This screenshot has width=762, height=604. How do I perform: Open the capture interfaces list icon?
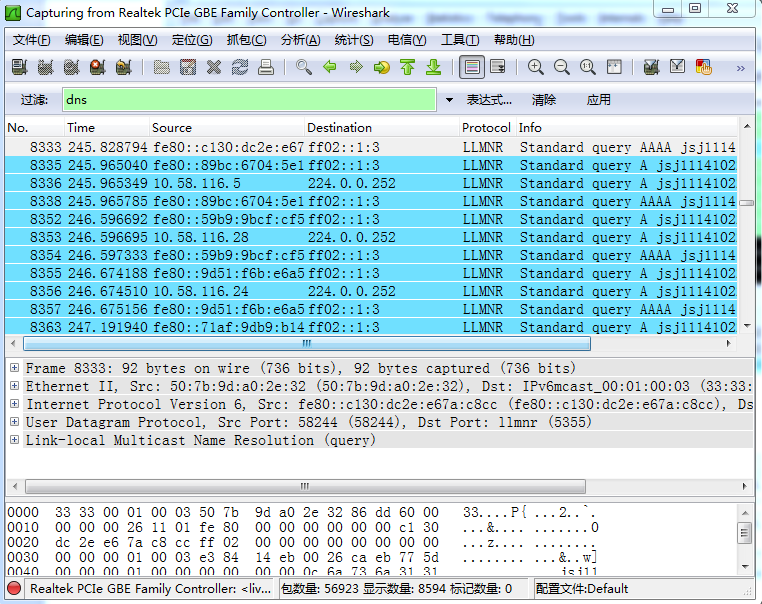[19, 67]
